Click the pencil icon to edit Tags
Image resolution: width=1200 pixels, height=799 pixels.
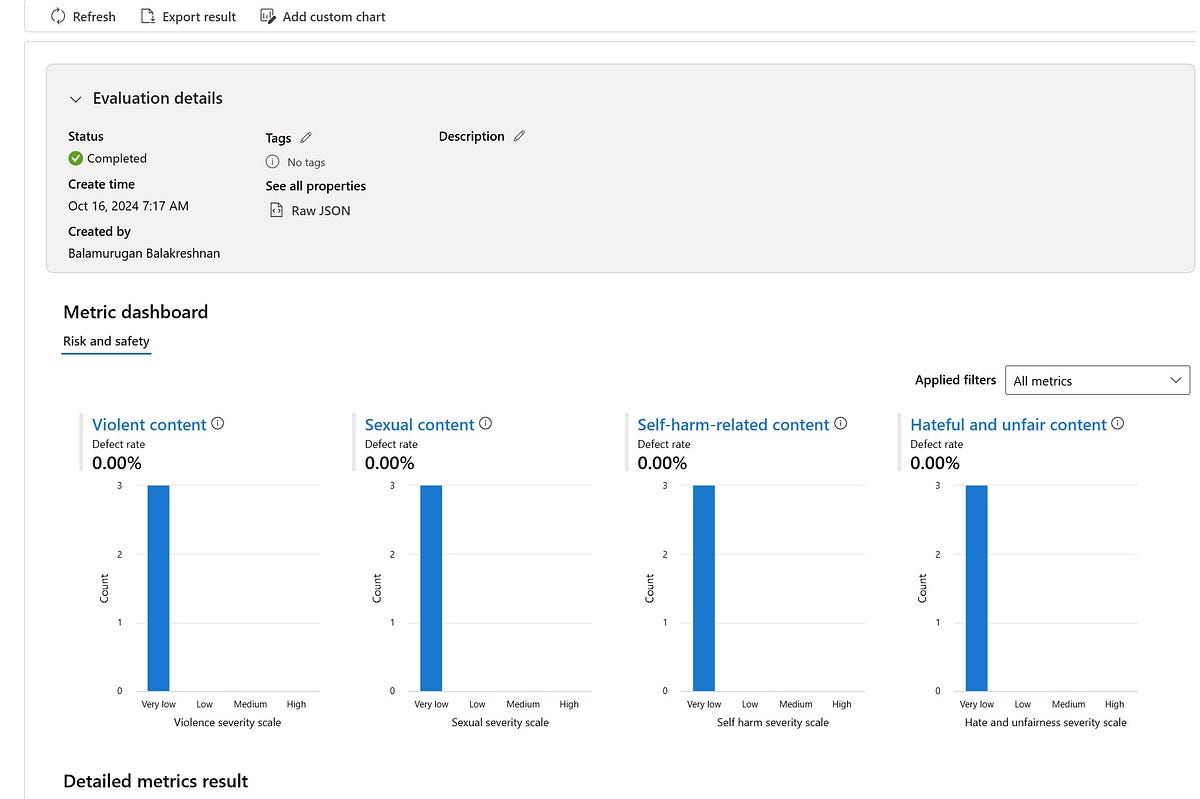tap(304, 137)
